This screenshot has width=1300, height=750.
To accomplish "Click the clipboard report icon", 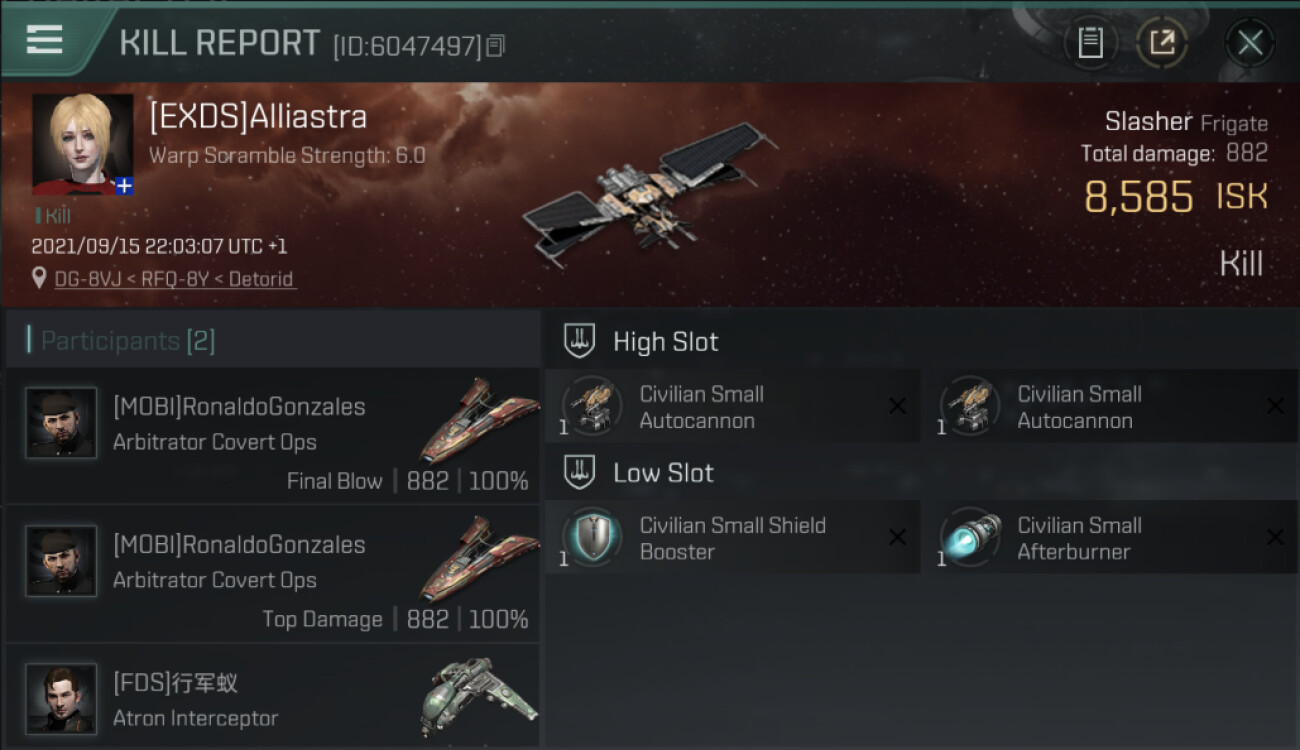I will [x=1090, y=43].
